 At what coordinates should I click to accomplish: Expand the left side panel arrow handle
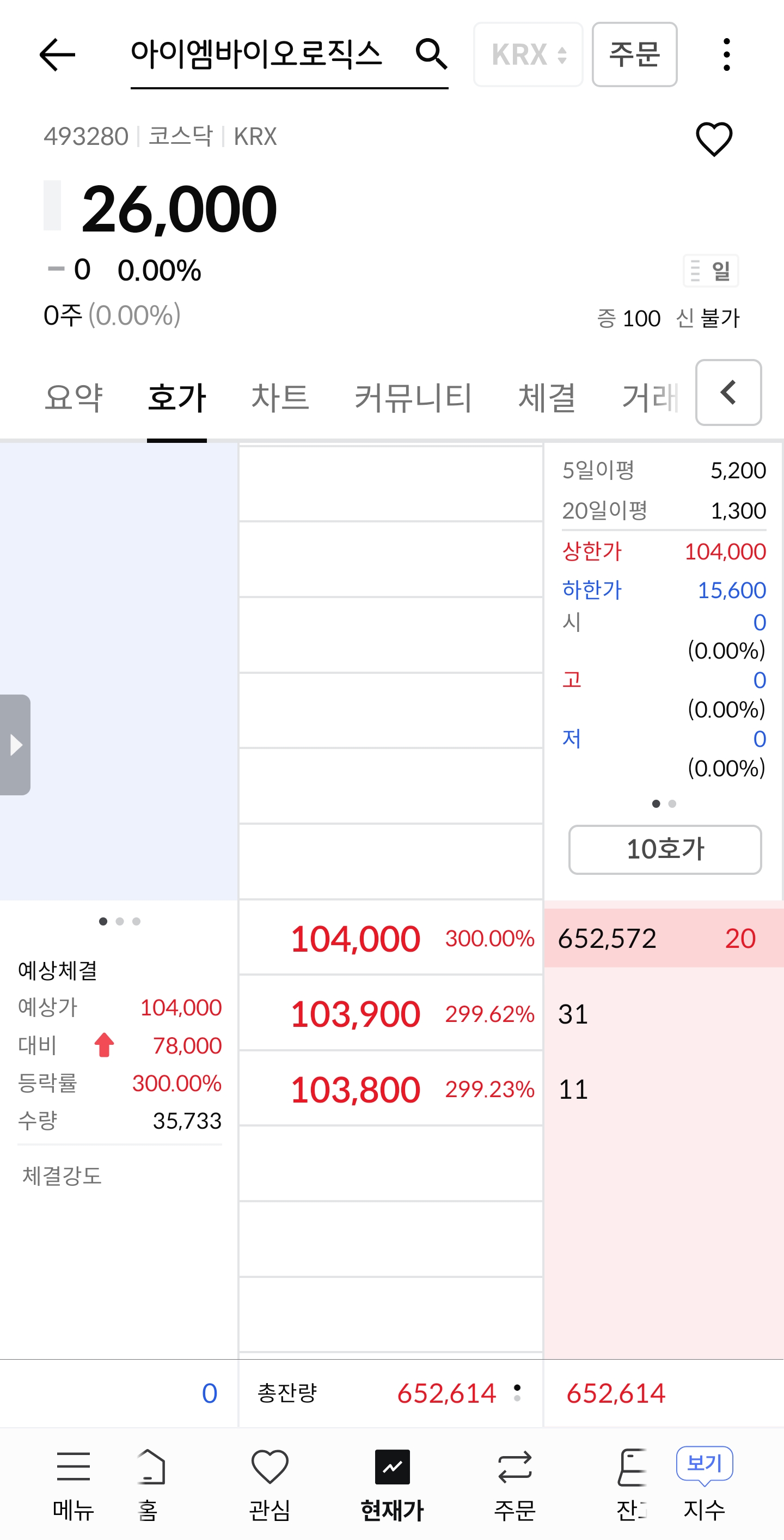click(15, 744)
